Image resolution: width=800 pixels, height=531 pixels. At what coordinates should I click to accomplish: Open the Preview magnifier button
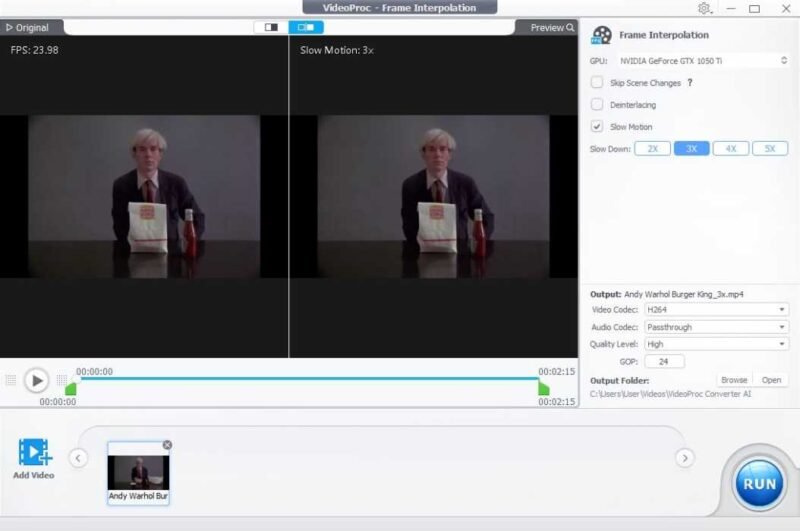coord(552,28)
